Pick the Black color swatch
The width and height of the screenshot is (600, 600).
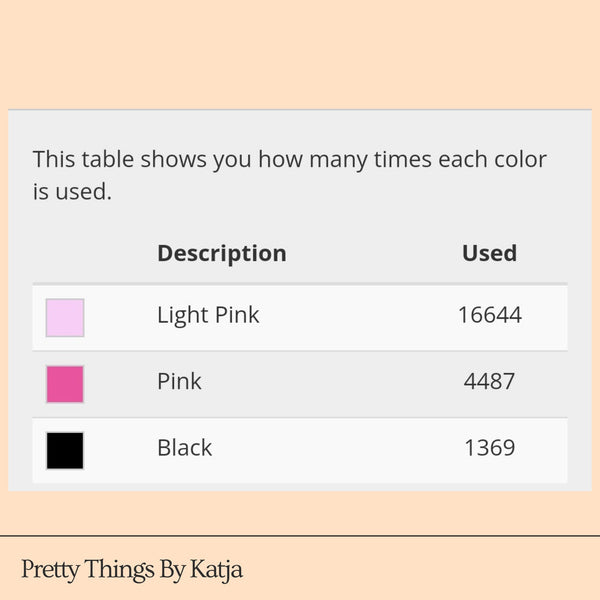(x=65, y=450)
